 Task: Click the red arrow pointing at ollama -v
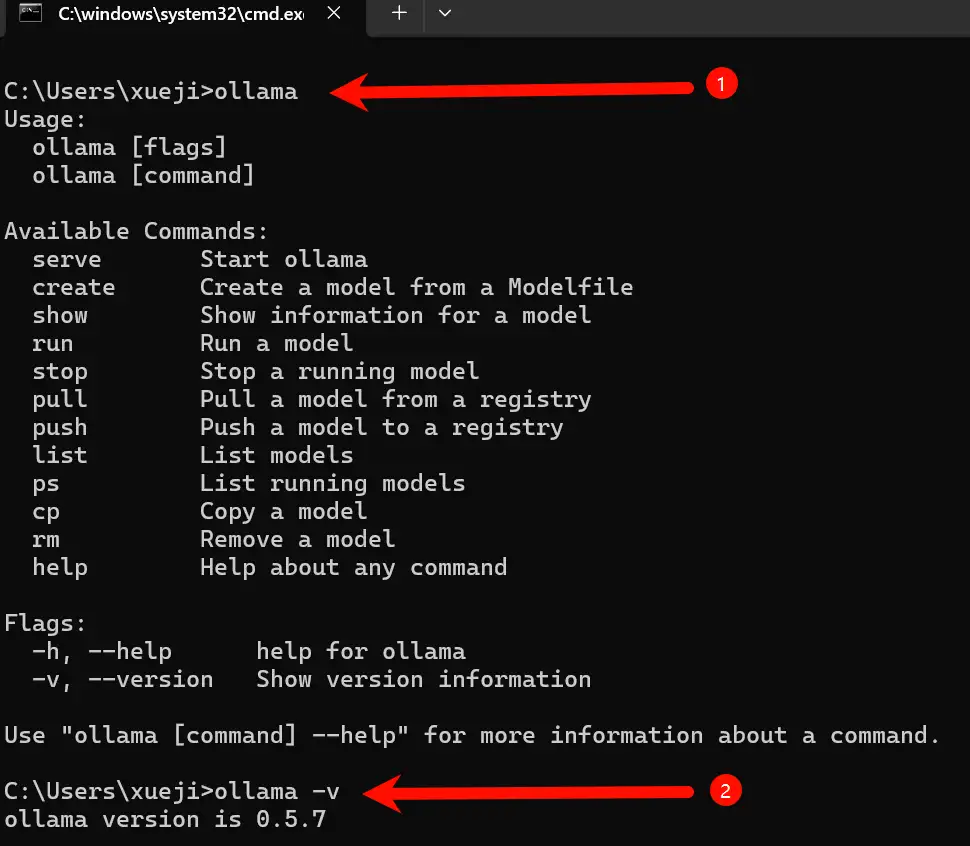[530, 794]
